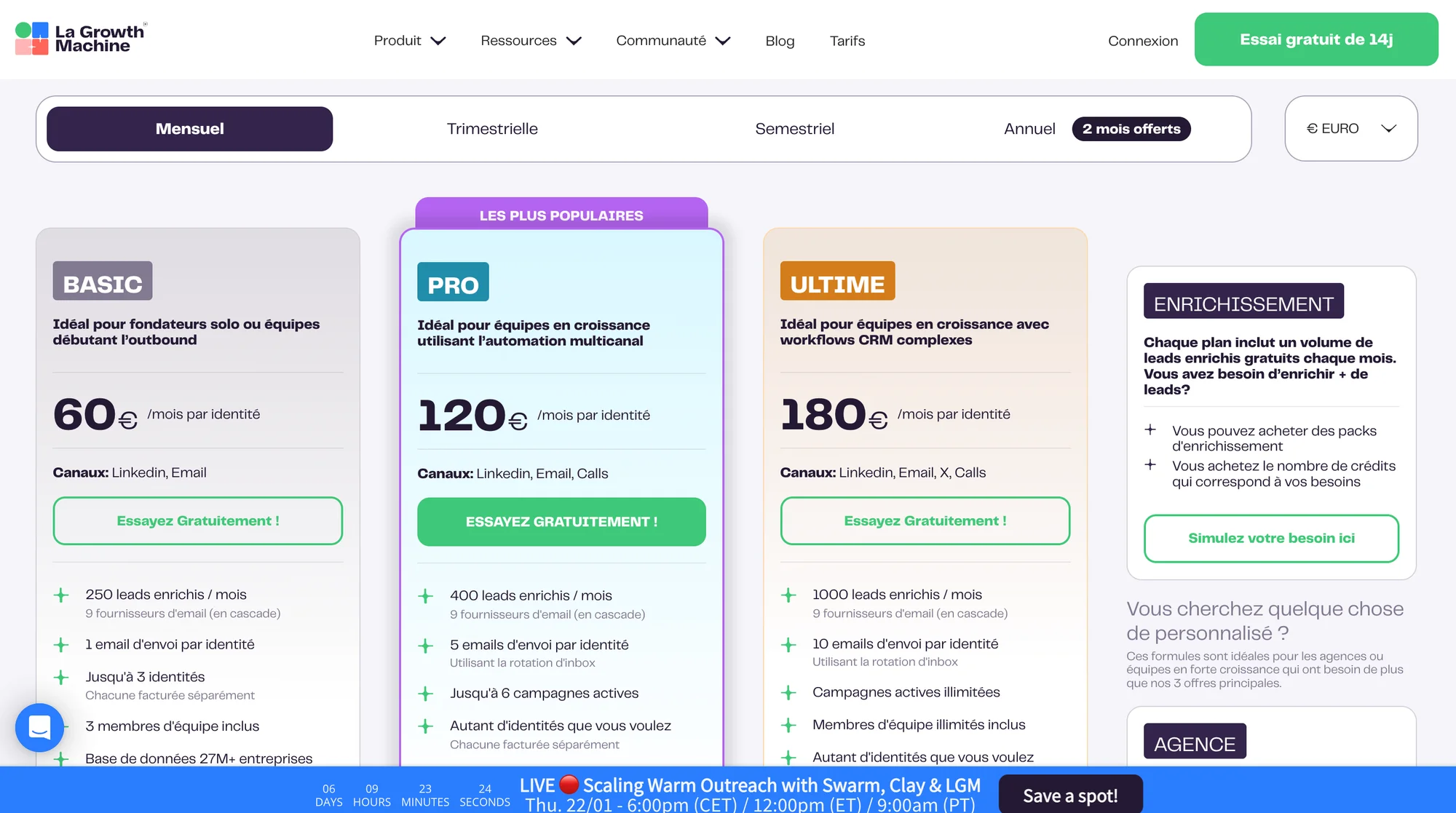
Task: Click the plus icon beside 400 leads enrichis
Action: click(x=426, y=596)
